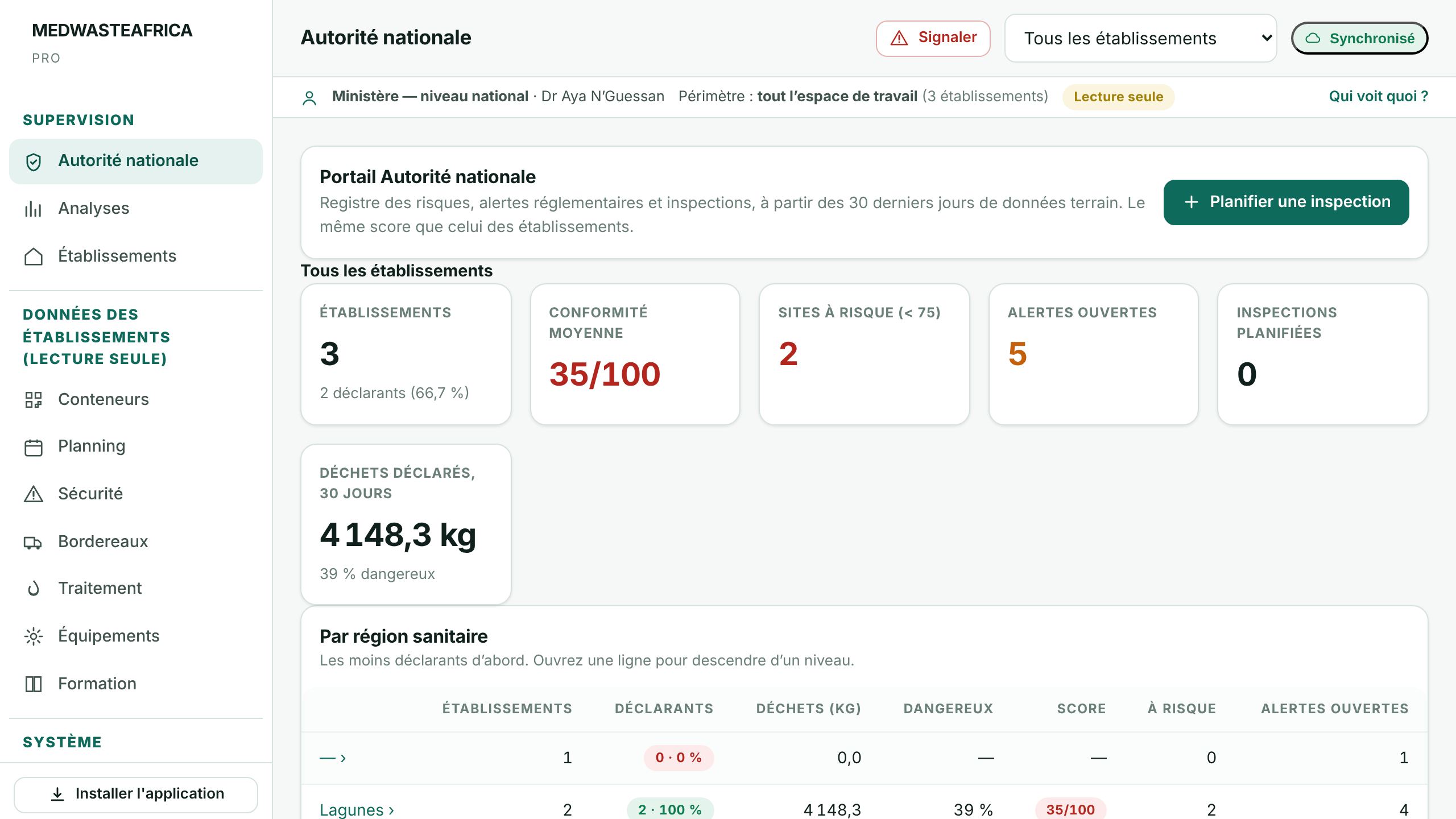Click the 2 · 100 % badge in Lagunes row
The width and height of the screenshot is (1456, 819).
coord(670,809)
